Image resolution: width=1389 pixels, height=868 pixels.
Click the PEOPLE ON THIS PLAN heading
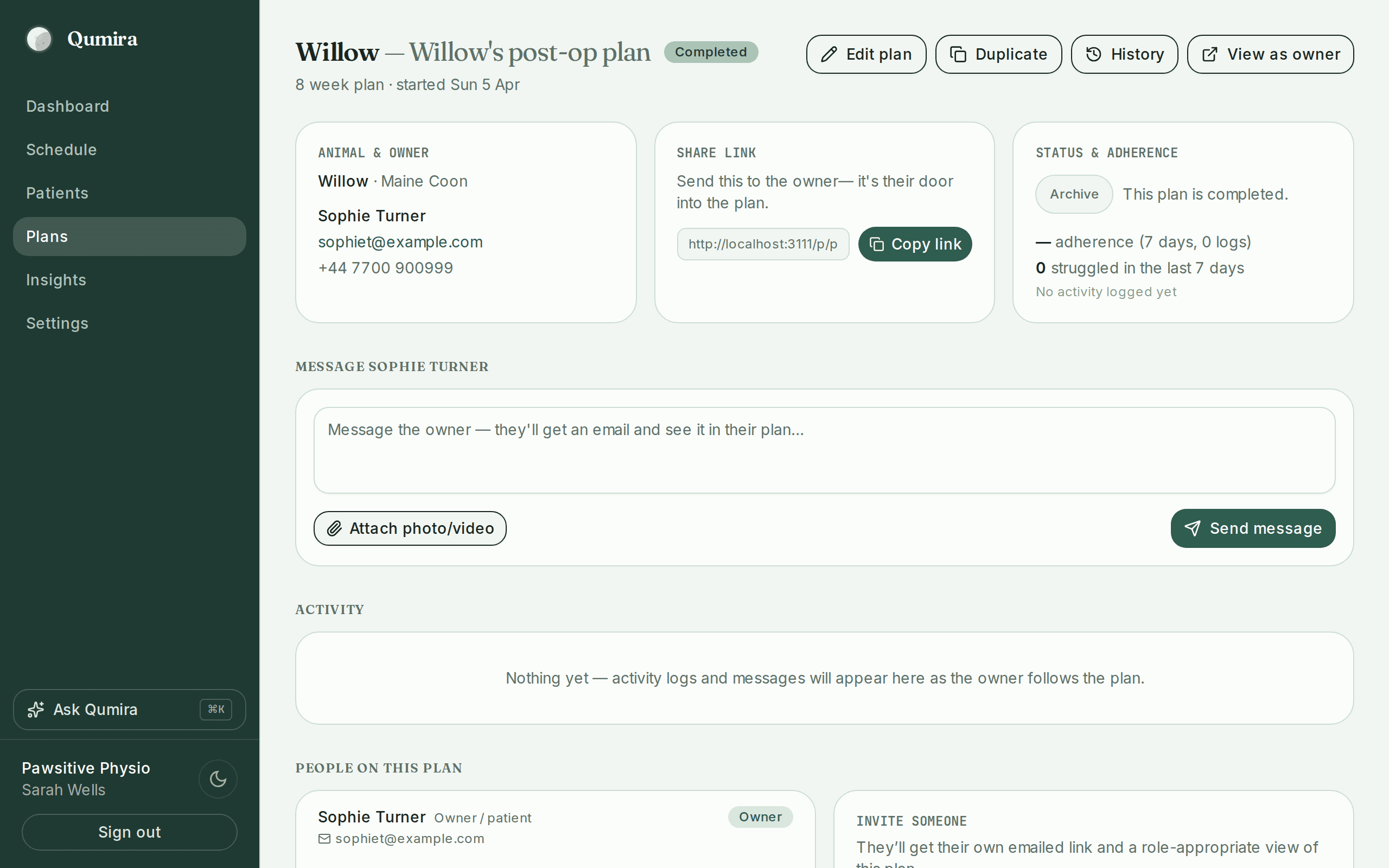click(379, 768)
